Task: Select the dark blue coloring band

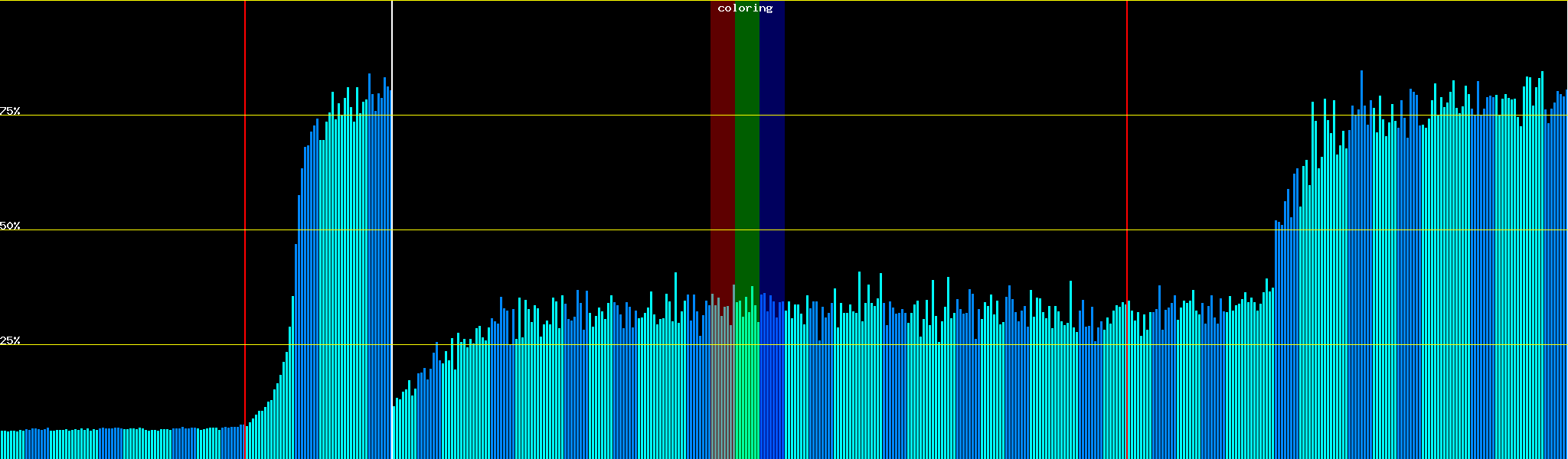Action: 772,153
